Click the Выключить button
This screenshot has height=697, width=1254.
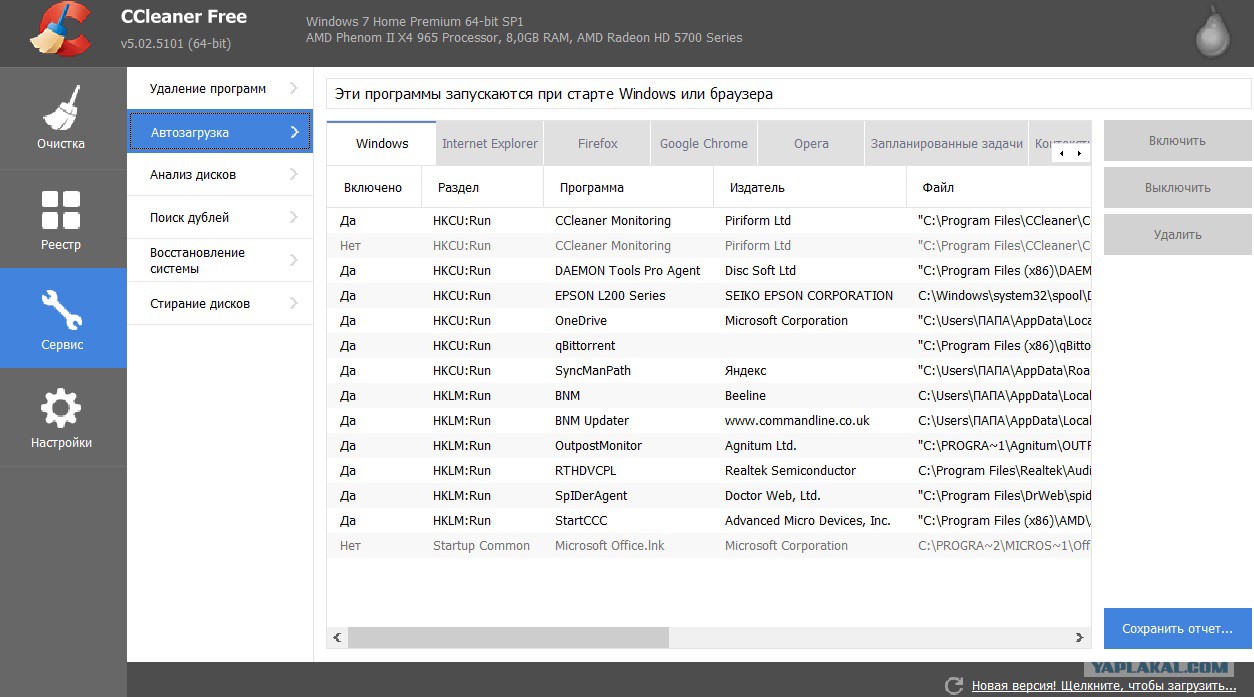(1177, 188)
